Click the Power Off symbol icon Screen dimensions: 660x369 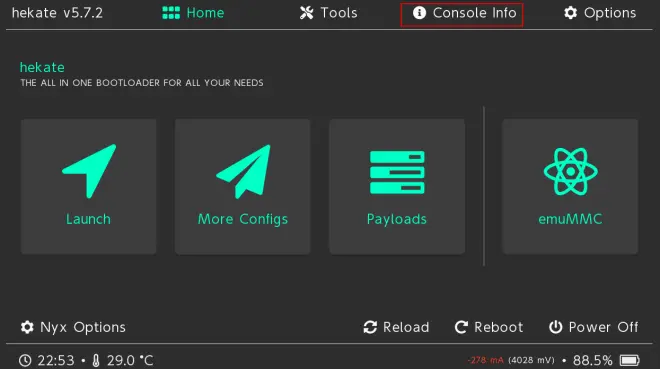pyautogui.click(x=556, y=327)
